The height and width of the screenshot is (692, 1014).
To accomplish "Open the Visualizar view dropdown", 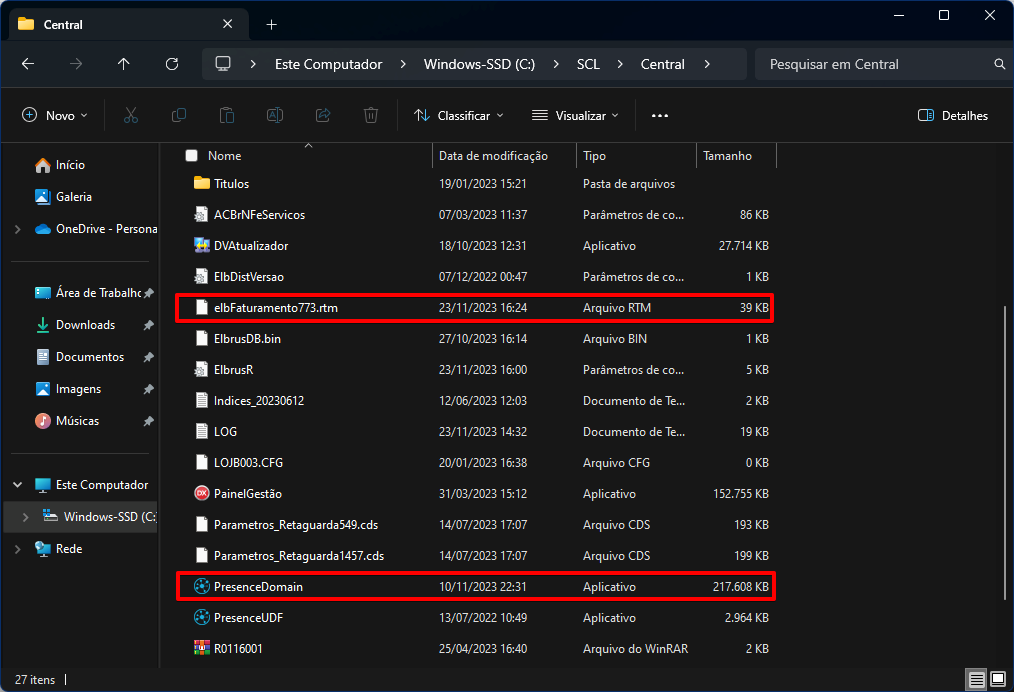I will point(575,116).
